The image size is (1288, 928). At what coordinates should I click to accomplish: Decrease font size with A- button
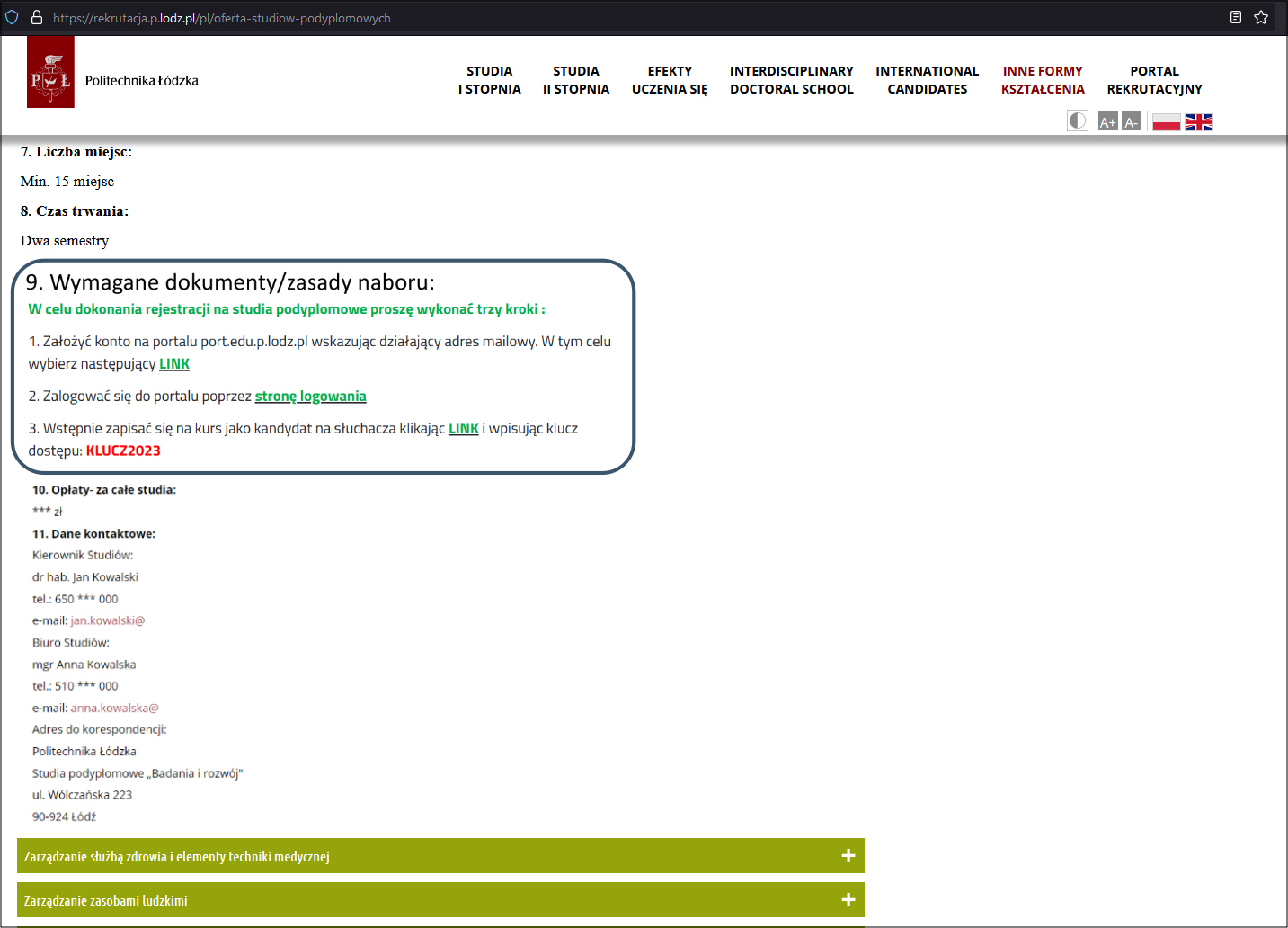[x=1131, y=121]
